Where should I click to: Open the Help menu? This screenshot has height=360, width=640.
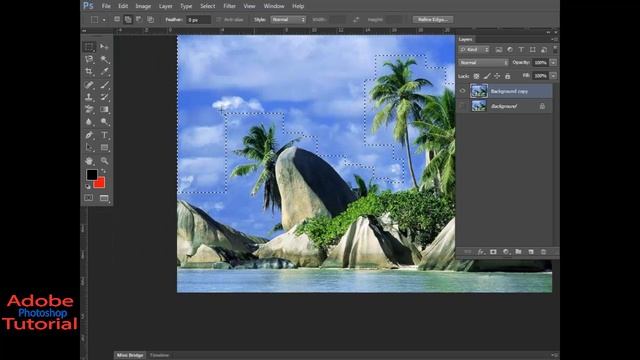[x=298, y=6]
